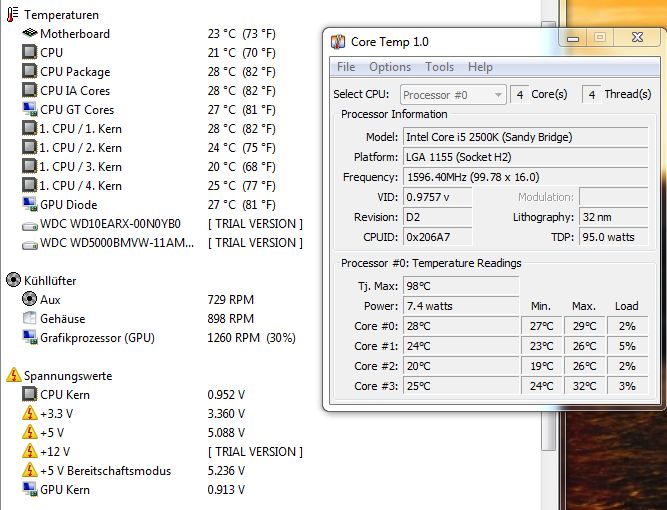Click the CPU GT Cores monitor icon
This screenshot has height=510, width=667.
coord(29,109)
